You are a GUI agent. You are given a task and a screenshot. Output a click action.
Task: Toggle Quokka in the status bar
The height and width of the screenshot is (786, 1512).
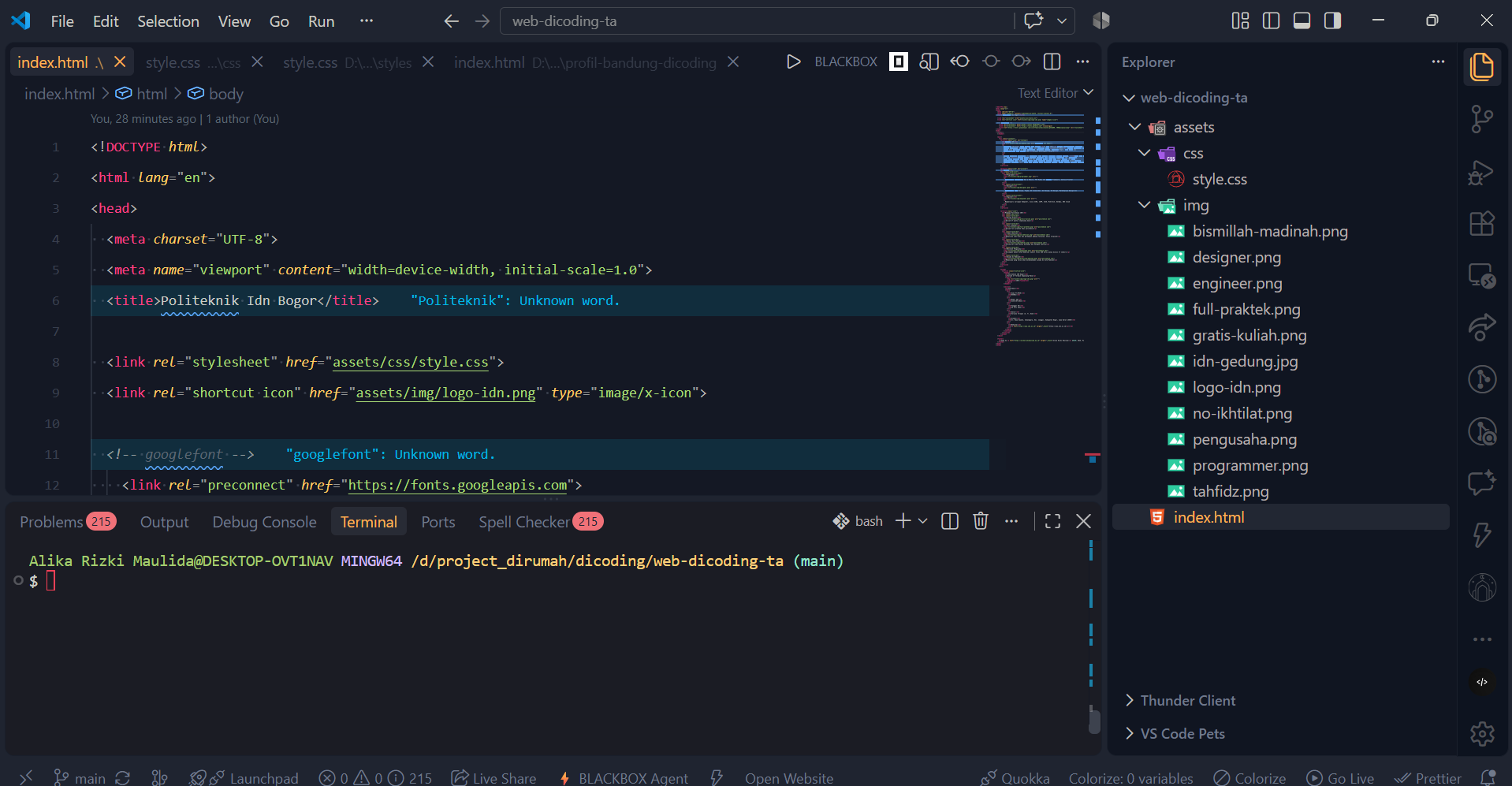point(1015,778)
